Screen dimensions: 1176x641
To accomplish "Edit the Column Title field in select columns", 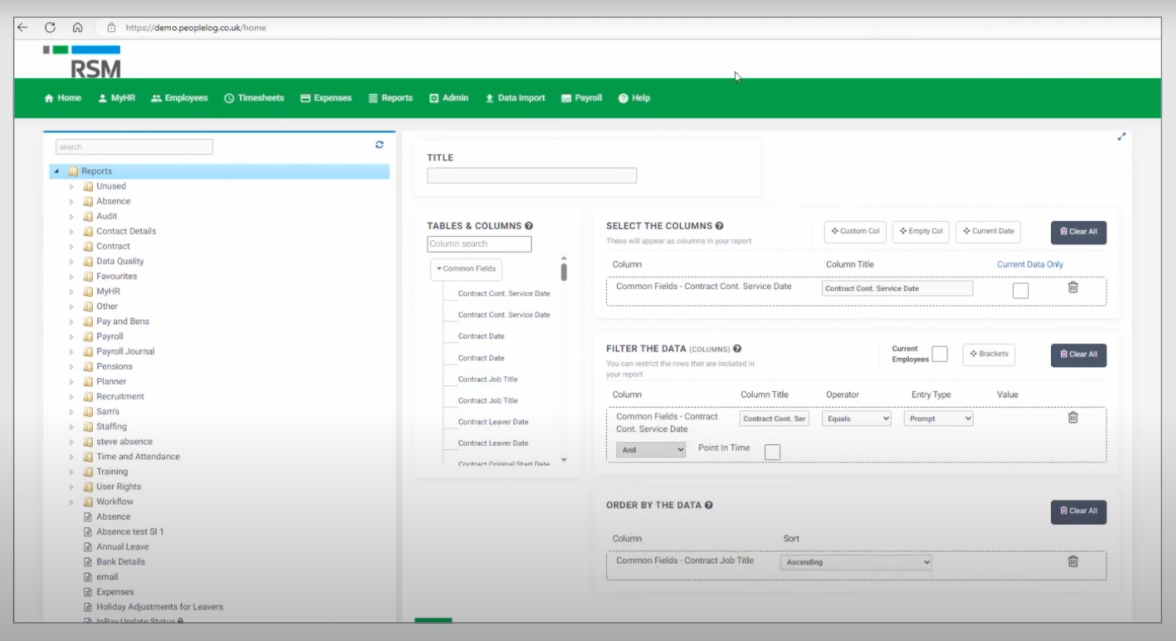I will pyautogui.click(x=897, y=289).
